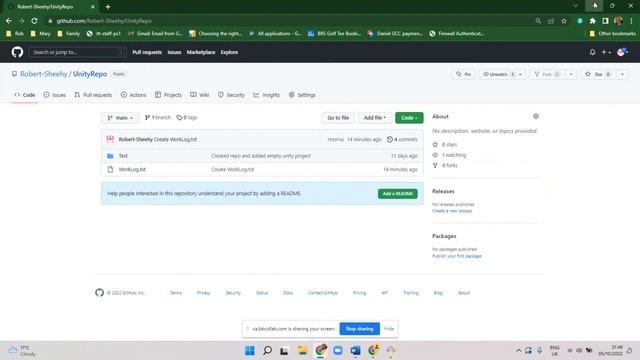The height and width of the screenshot is (360, 640).
Task: Open a new browser tab
Action: (108, 7)
